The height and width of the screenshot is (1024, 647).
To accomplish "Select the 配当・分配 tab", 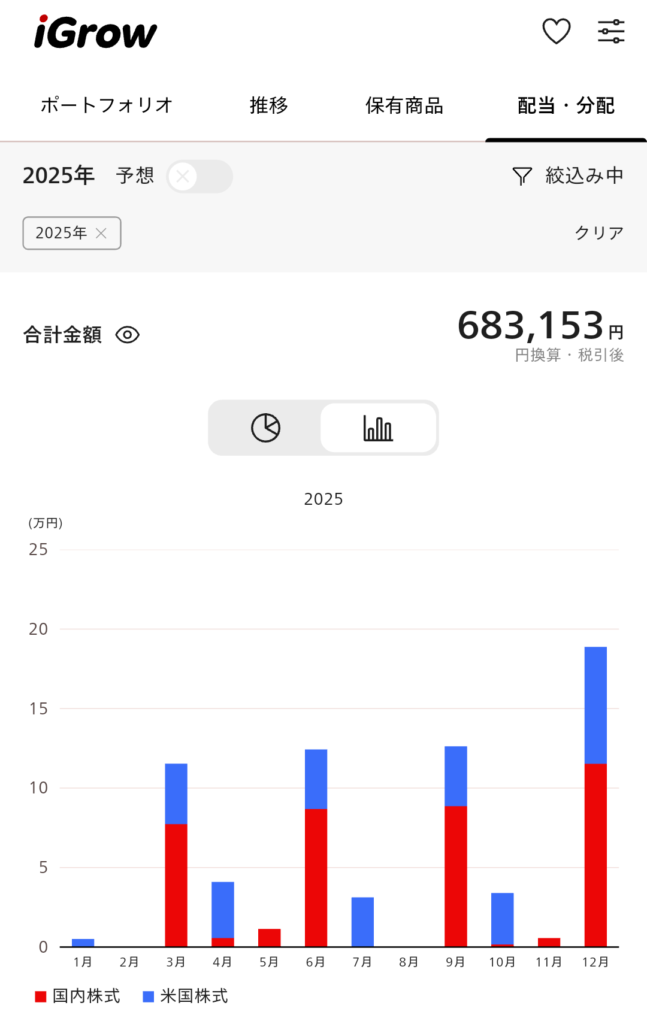I will [x=566, y=106].
